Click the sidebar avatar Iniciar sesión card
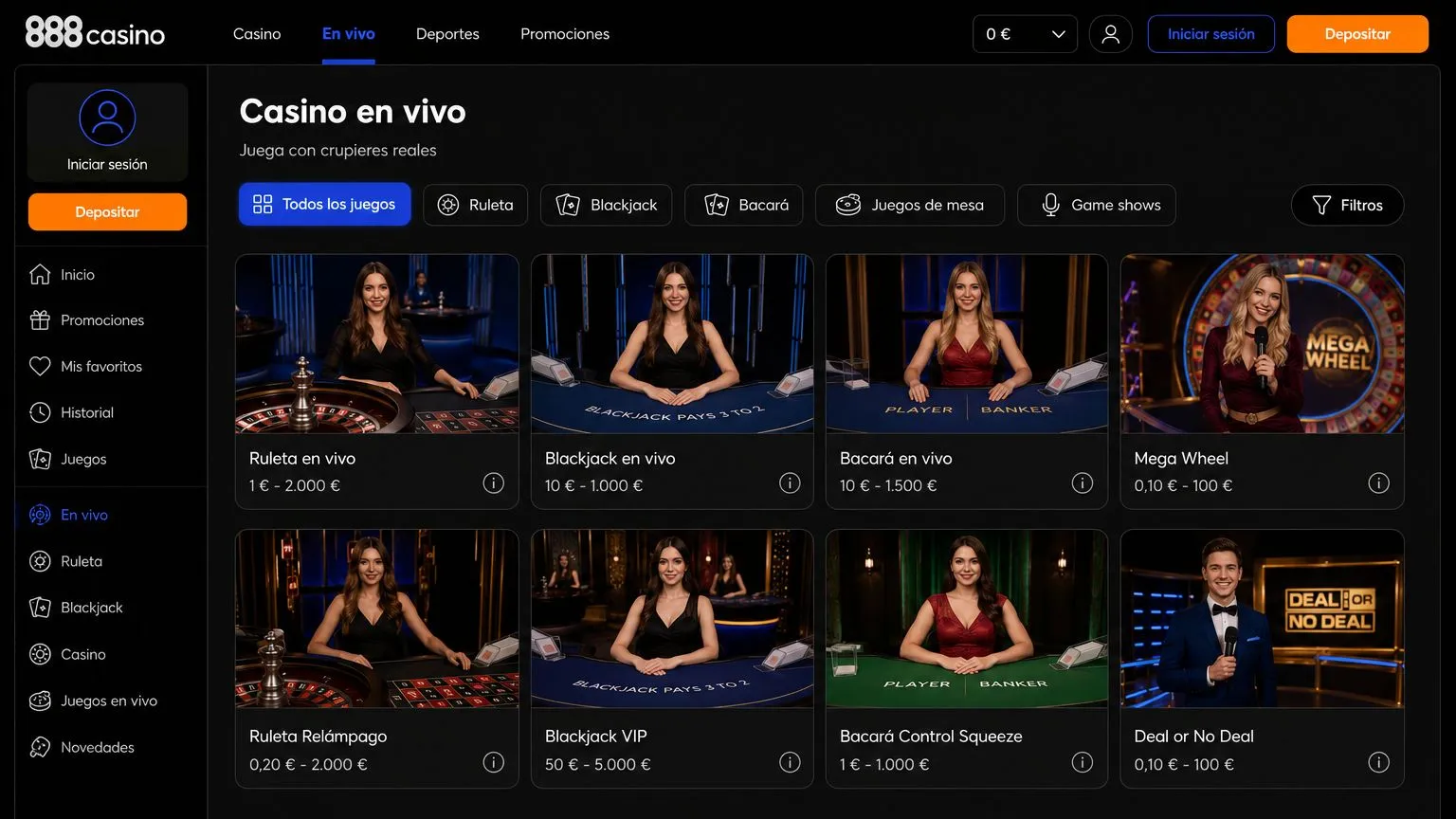Screen dimensions: 1456x819 pyautogui.click(x=107, y=133)
